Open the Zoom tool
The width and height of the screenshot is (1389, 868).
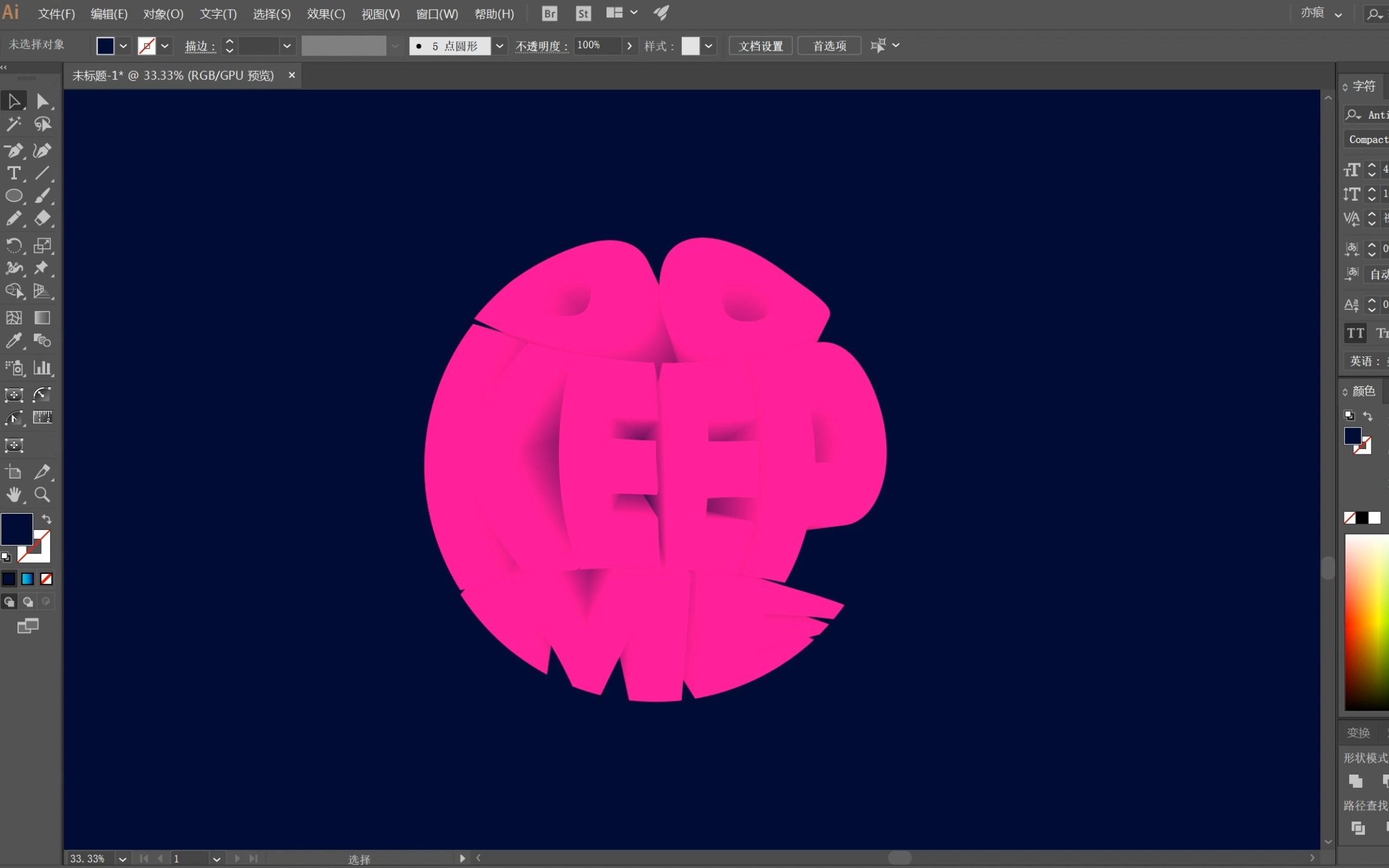[x=42, y=495]
